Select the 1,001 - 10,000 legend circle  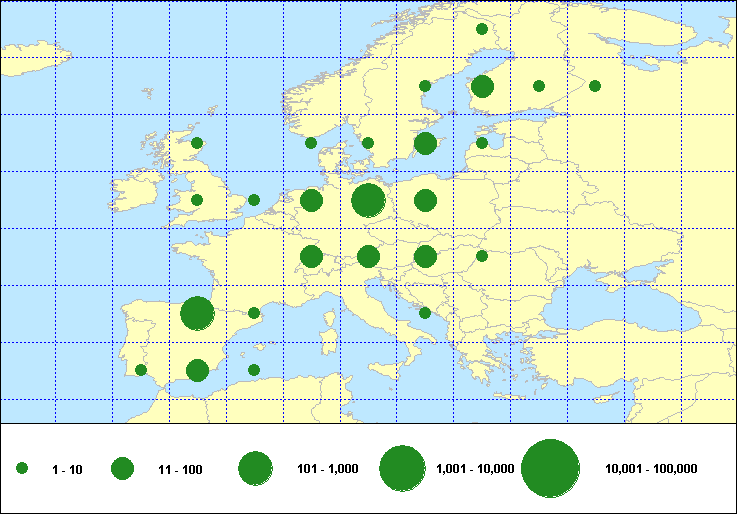click(403, 468)
